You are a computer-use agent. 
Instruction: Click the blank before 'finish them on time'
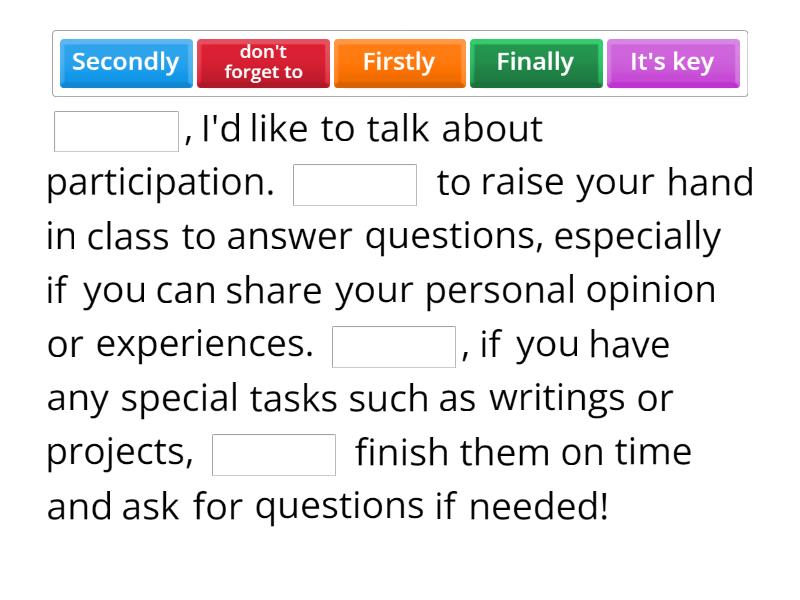point(274,453)
